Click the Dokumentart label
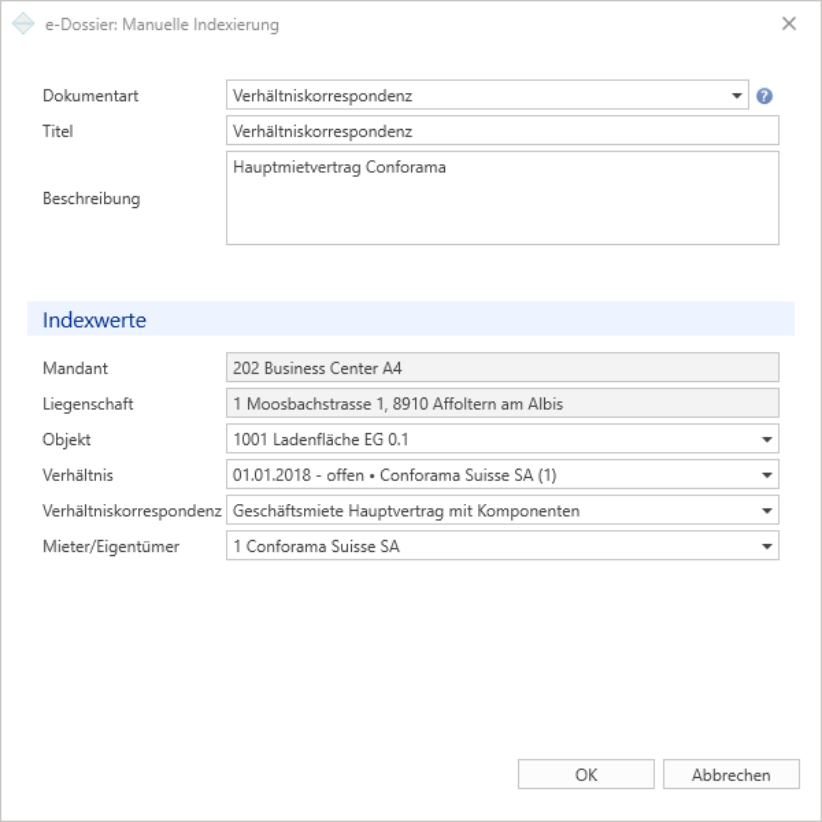 click(x=91, y=95)
